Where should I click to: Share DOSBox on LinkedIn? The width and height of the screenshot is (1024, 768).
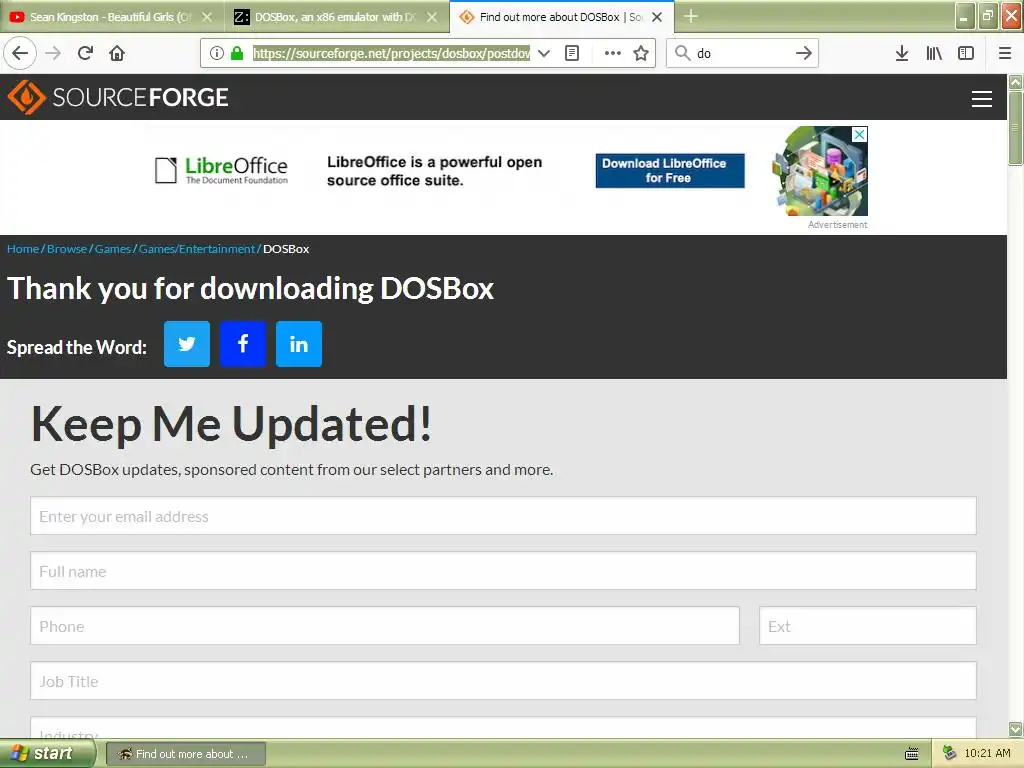[298, 344]
